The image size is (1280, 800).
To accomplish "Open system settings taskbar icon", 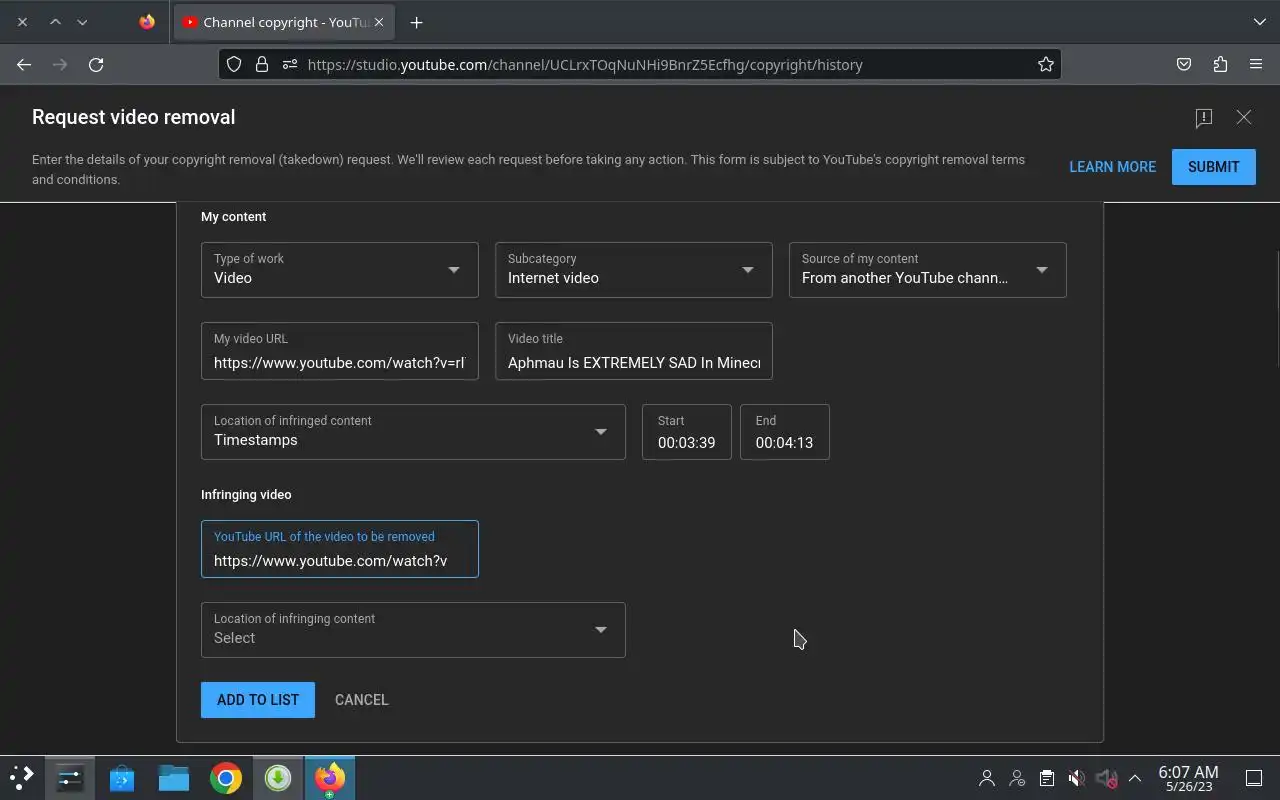I will (x=70, y=777).
